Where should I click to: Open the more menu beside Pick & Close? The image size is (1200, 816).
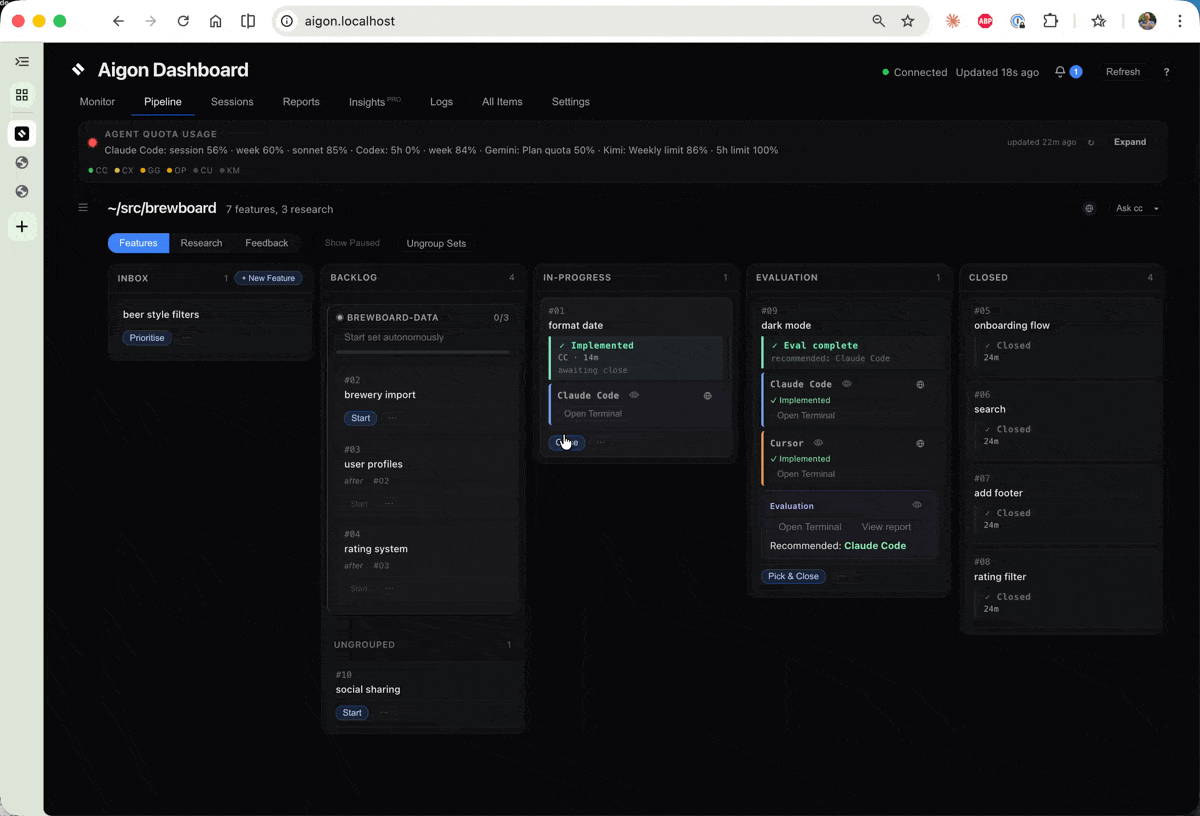[842, 576]
